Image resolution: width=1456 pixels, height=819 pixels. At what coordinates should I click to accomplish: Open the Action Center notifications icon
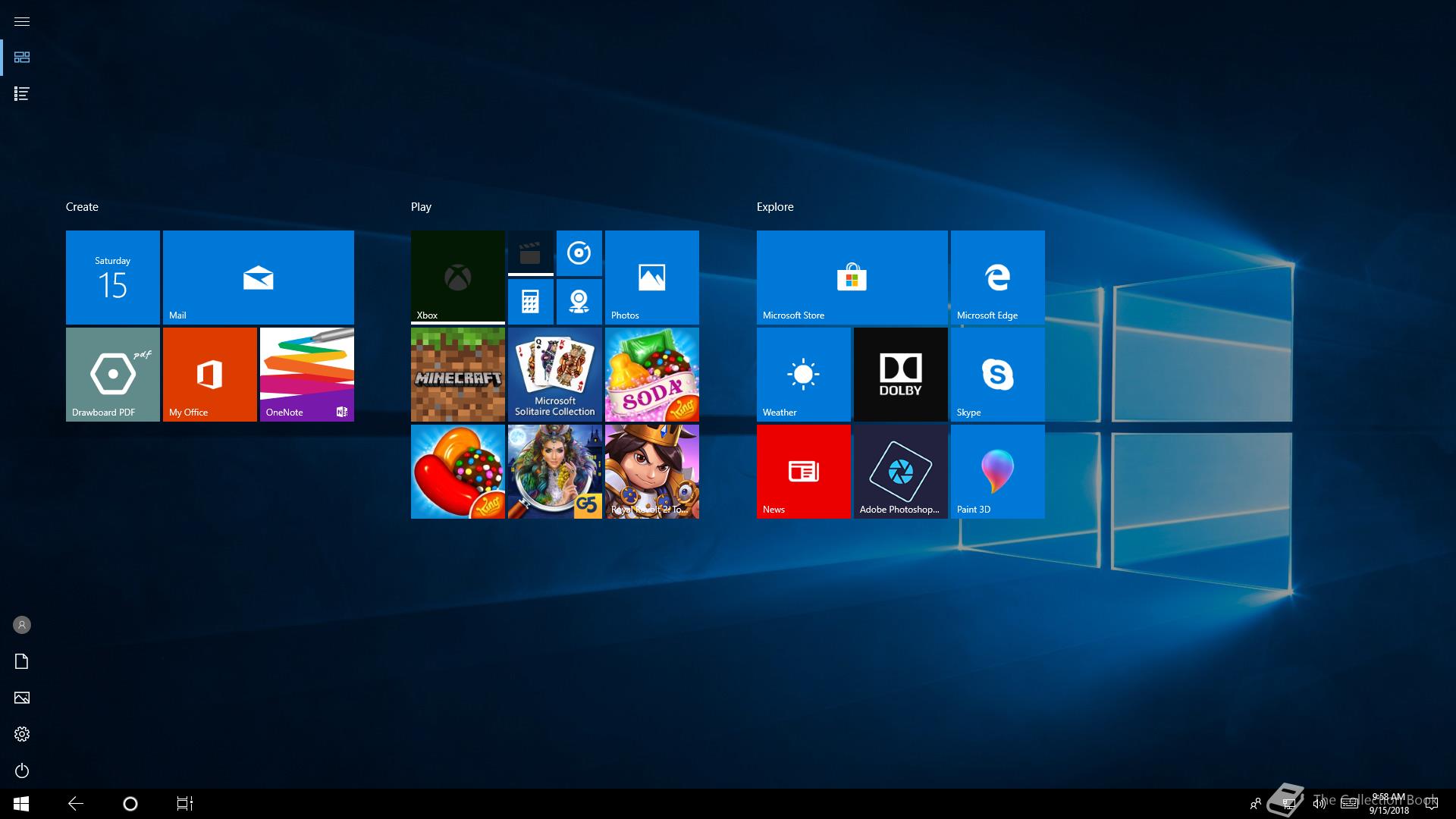1432,804
